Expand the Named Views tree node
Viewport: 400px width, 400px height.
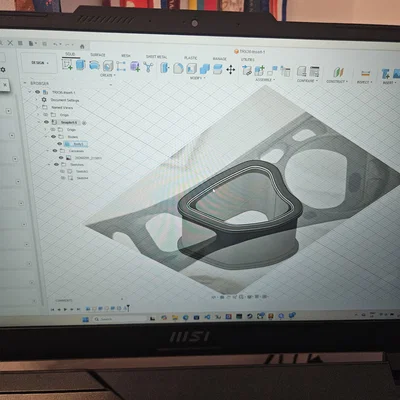tap(37, 107)
